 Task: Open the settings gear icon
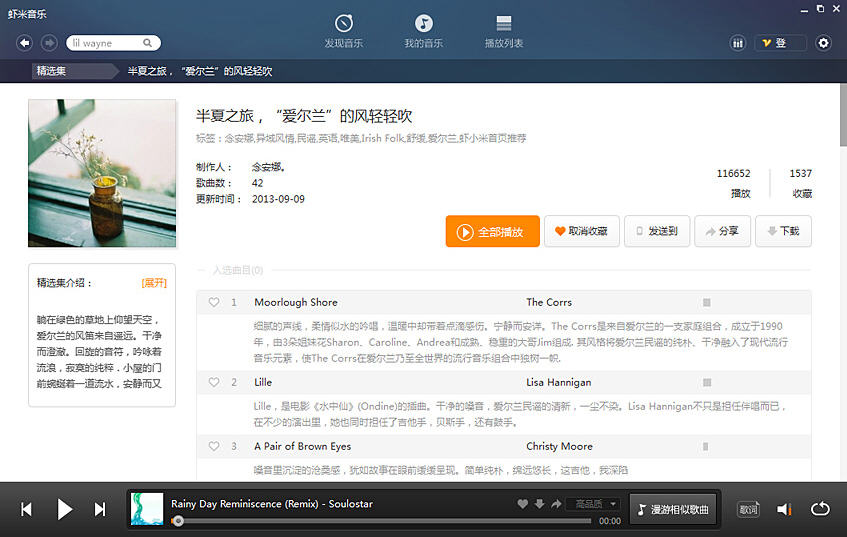pos(823,43)
